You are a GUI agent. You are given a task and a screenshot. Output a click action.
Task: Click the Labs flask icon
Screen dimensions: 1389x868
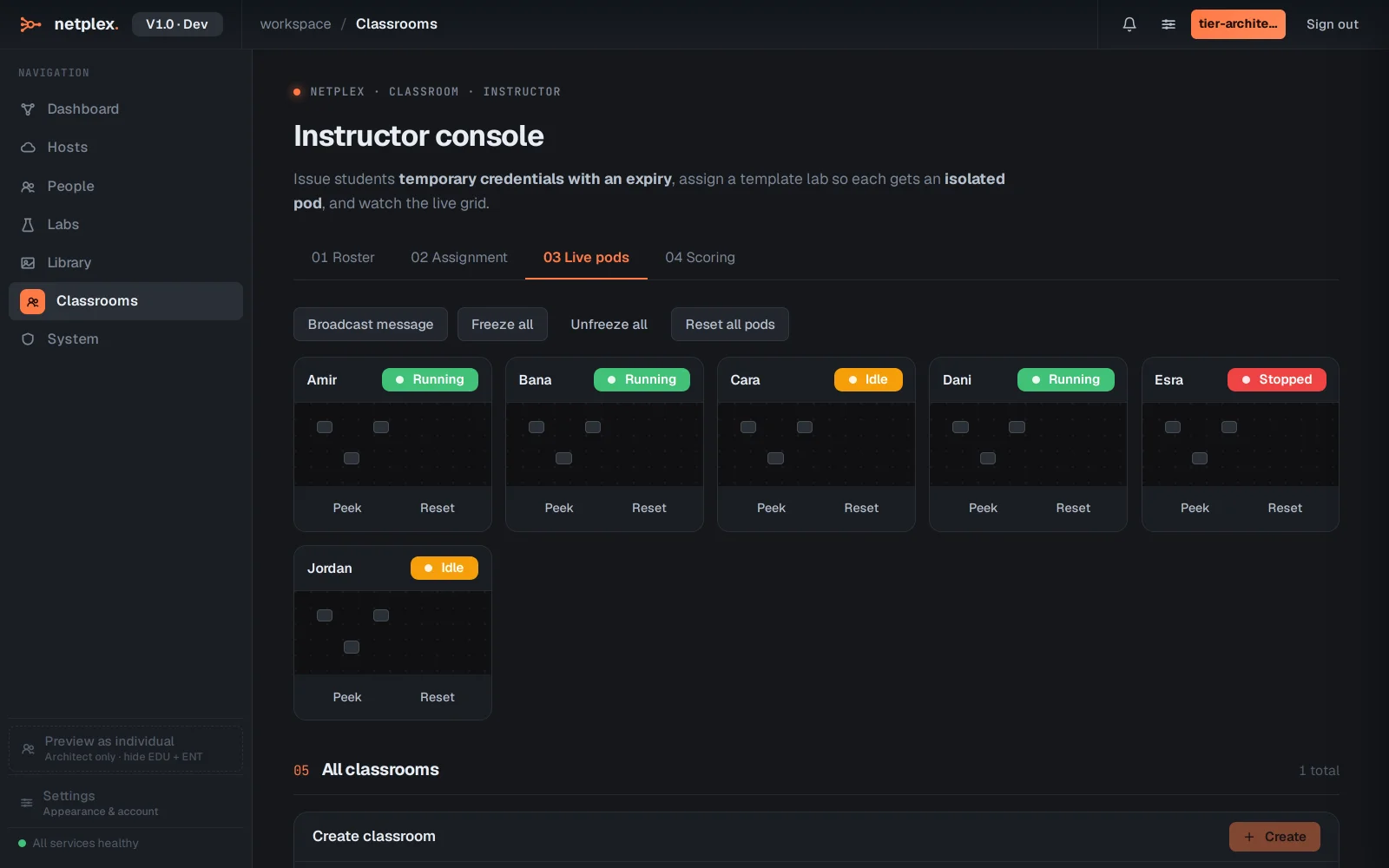[28, 225]
